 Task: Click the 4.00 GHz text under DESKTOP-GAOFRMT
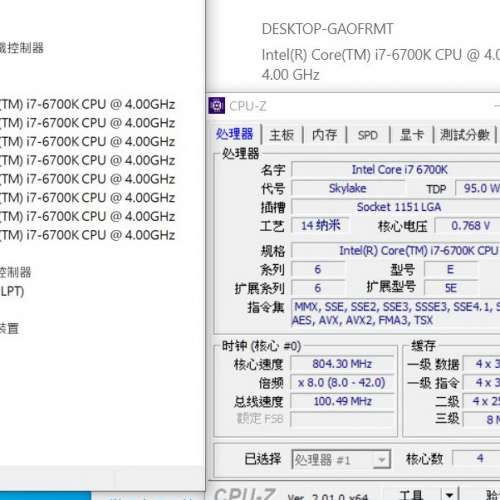(291, 75)
